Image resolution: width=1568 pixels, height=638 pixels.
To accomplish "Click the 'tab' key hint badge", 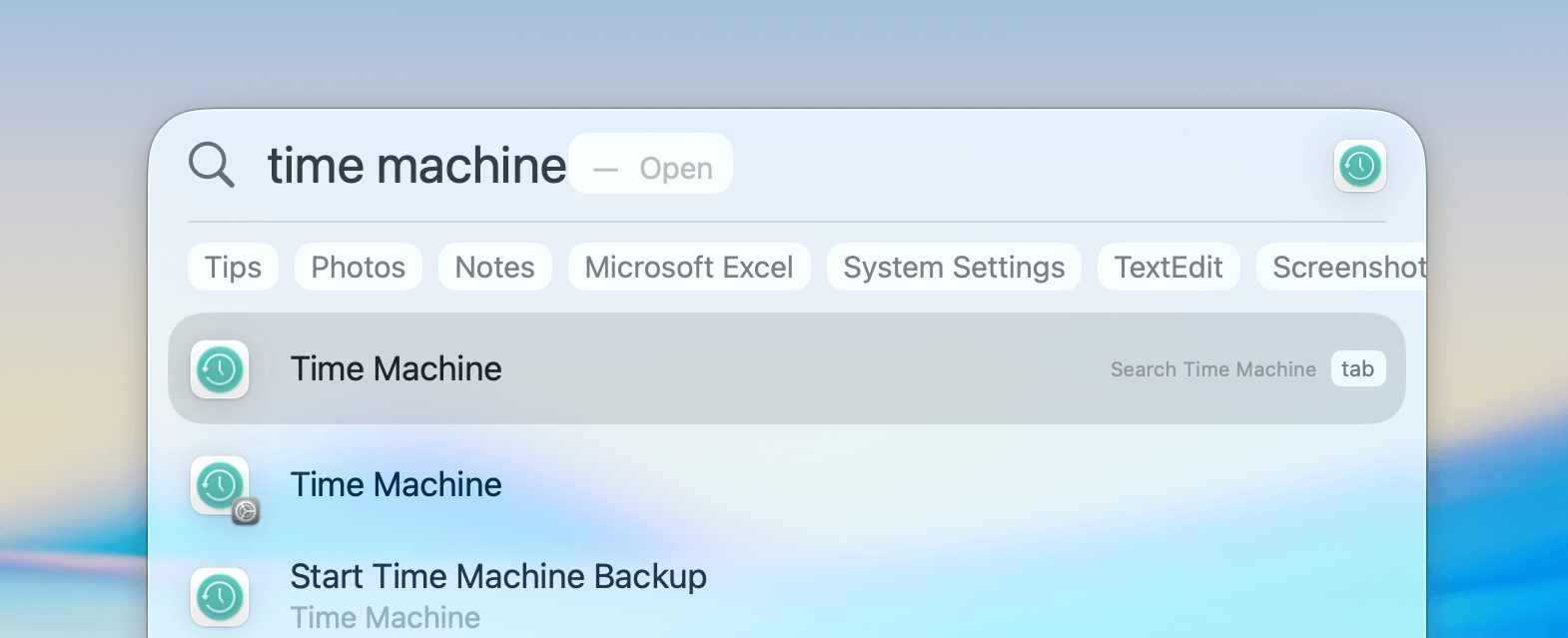I will point(1358,368).
